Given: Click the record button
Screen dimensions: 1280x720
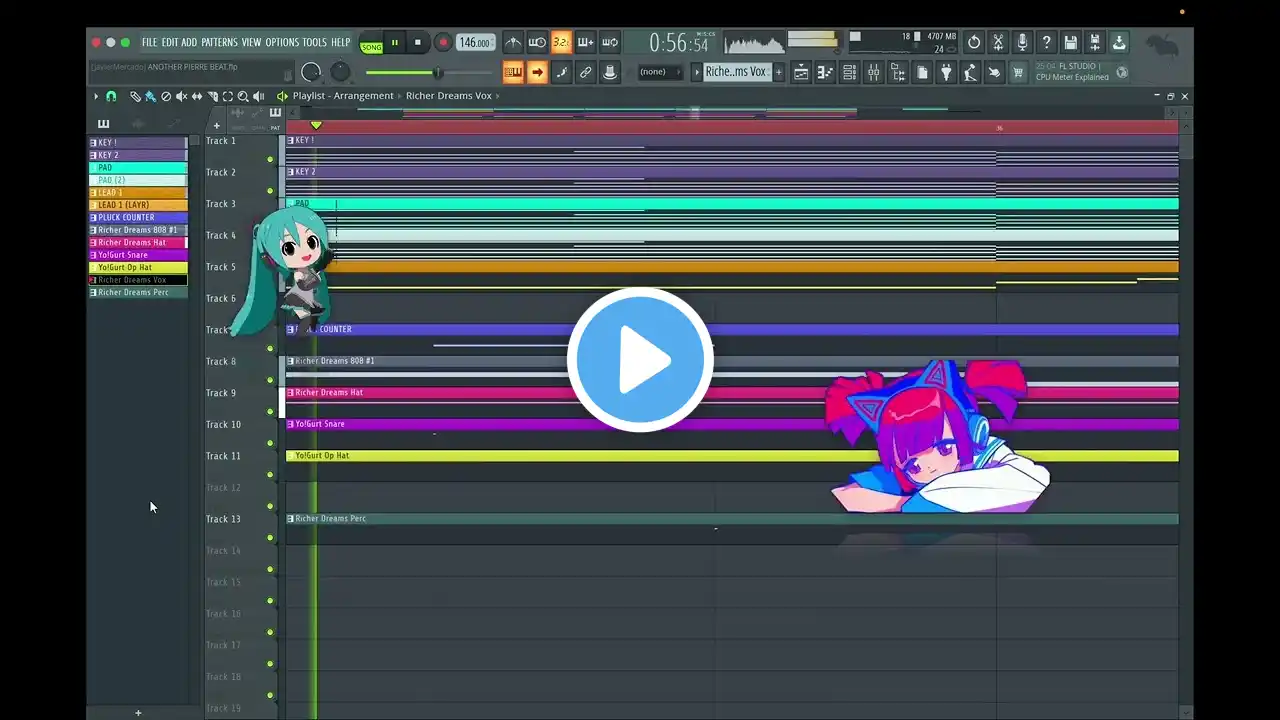Looking at the screenshot, I should [x=443, y=43].
